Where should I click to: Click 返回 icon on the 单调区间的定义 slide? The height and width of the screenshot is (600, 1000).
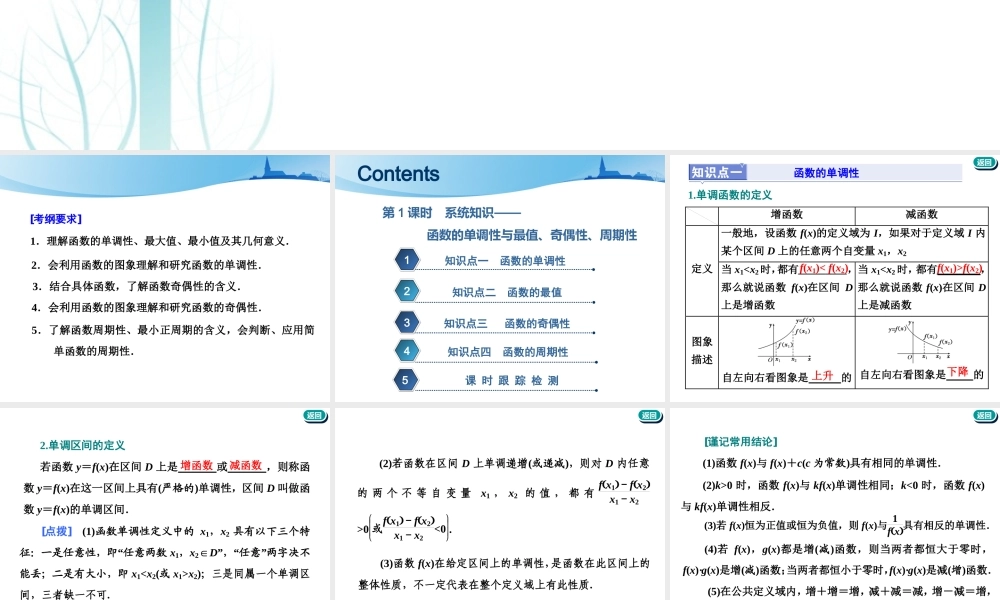tap(313, 416)
